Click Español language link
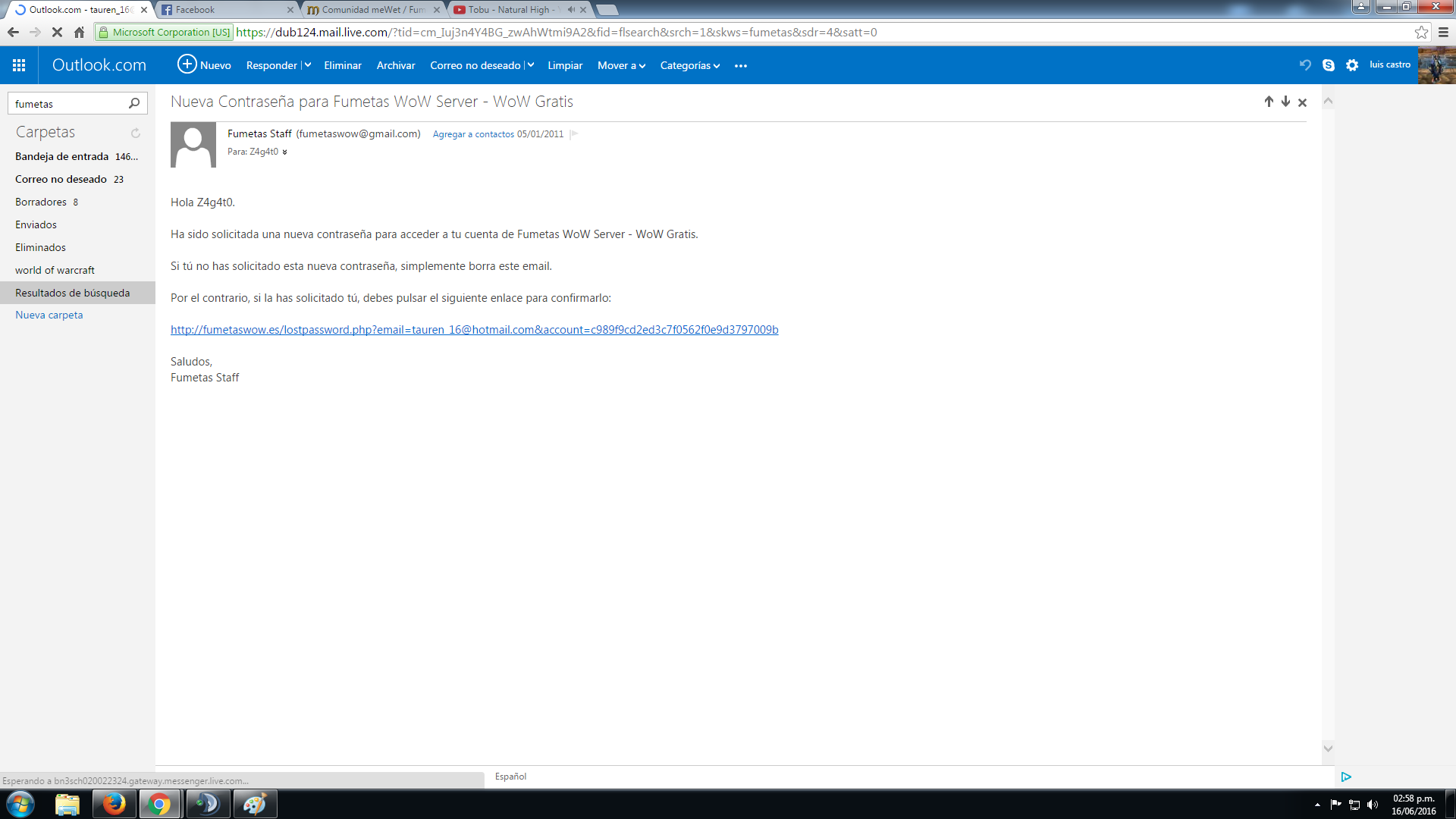Viewport: 1456px width, 819px height. [x=510, y=777]
